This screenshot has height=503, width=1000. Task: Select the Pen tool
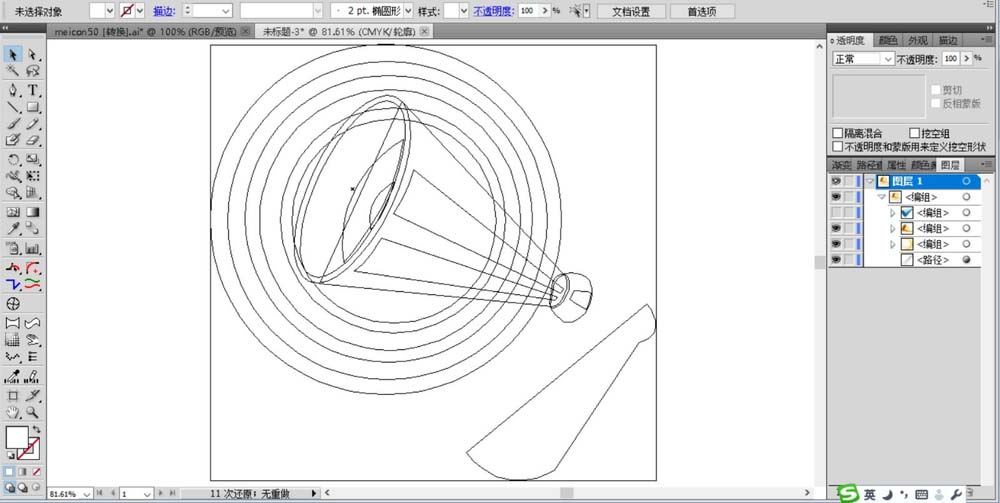(x=13, y=91)
